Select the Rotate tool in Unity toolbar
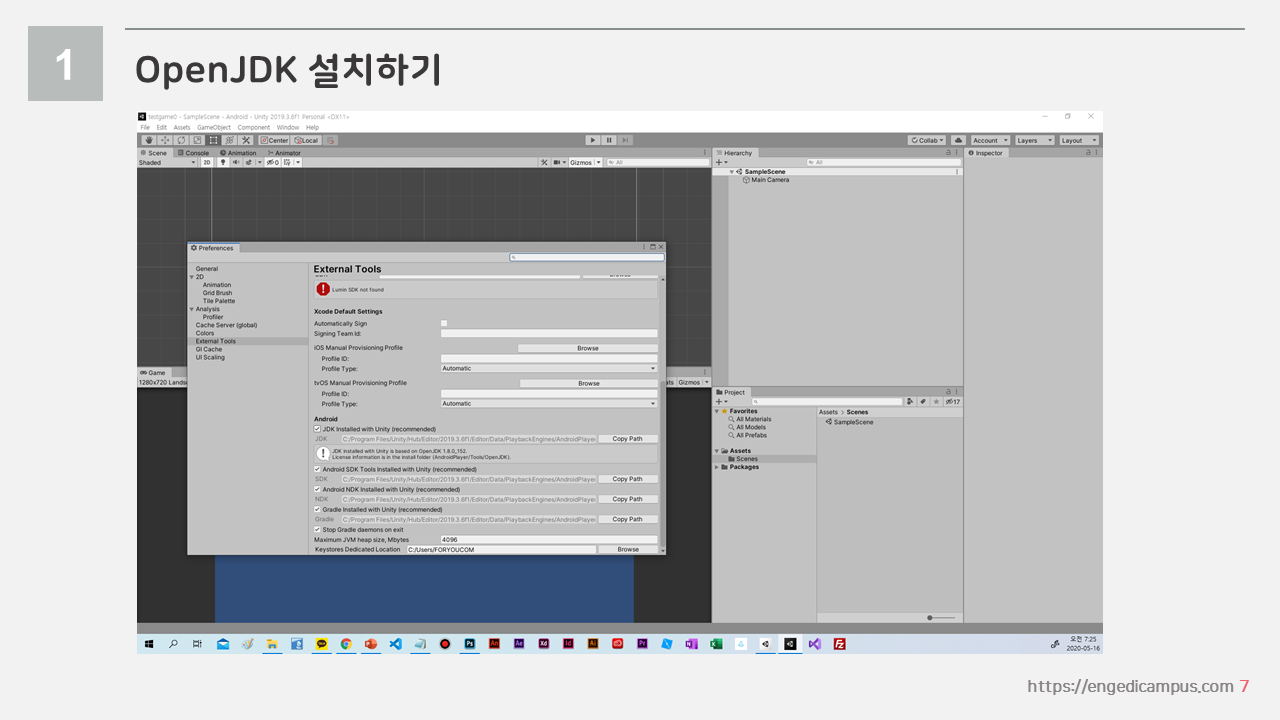 [181, 140]
